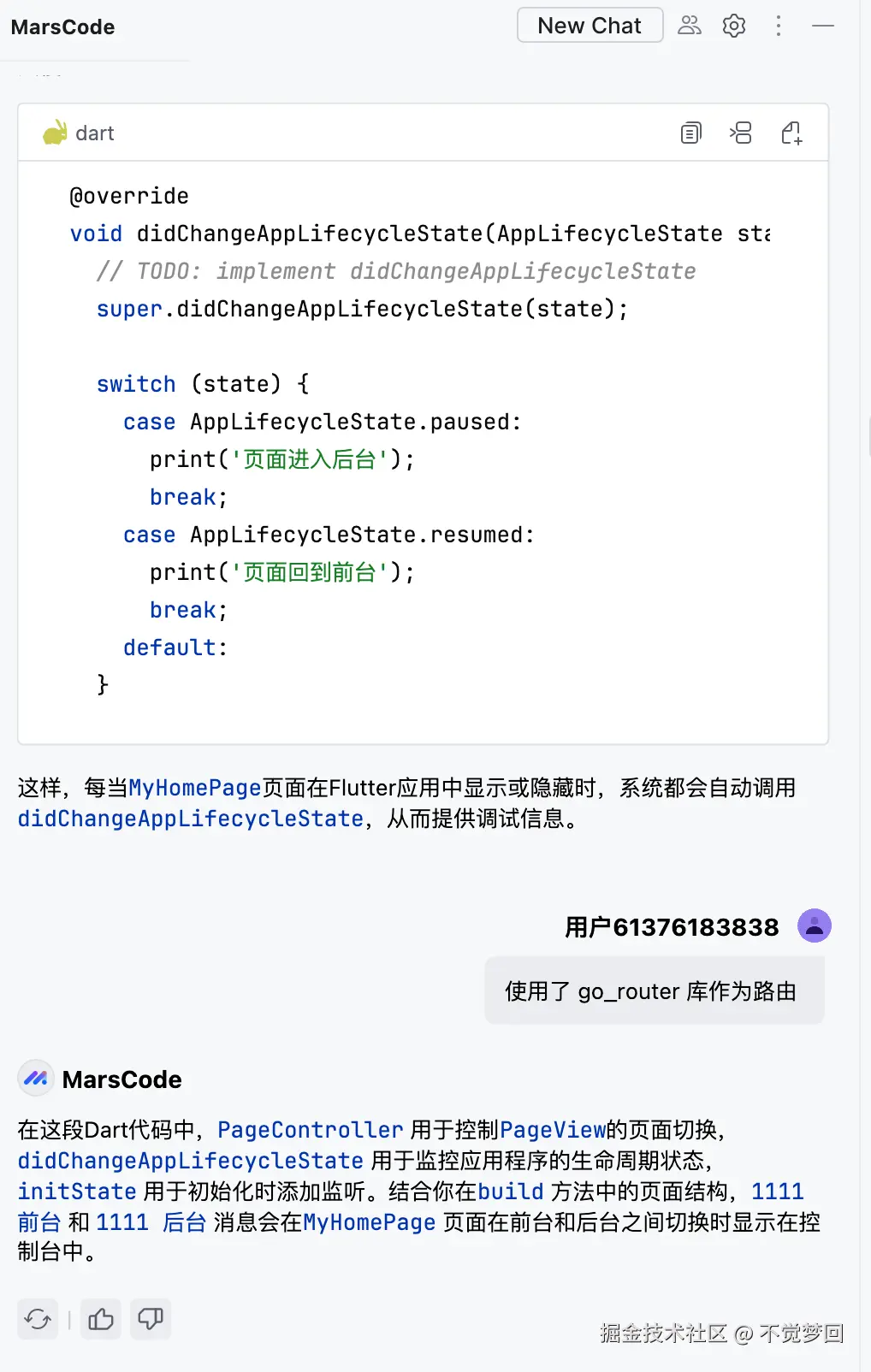
Task: Click the MarsCode assistant logo
Action: [x=36, y=1079]
